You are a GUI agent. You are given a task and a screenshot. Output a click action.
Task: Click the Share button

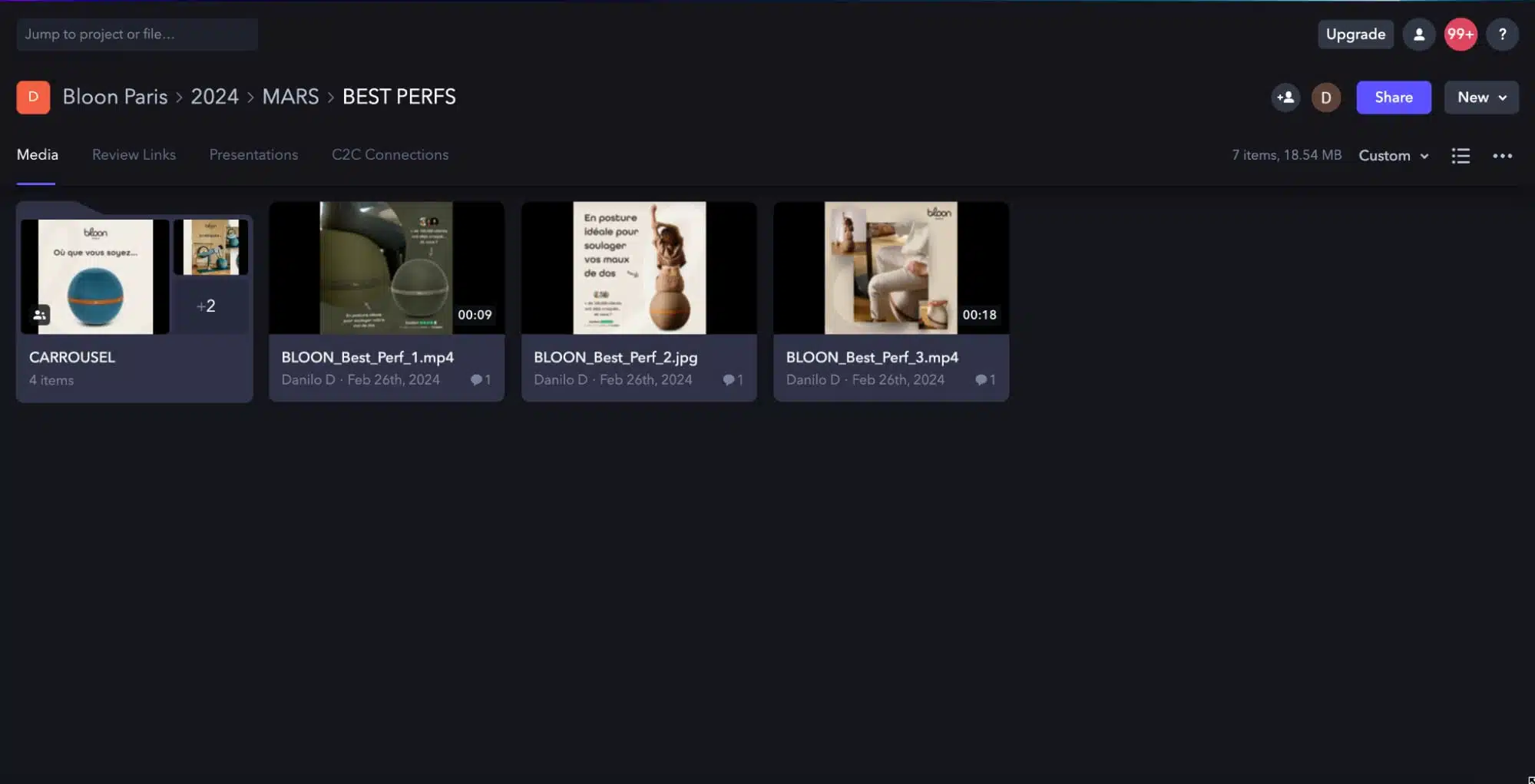(1393, 98)
